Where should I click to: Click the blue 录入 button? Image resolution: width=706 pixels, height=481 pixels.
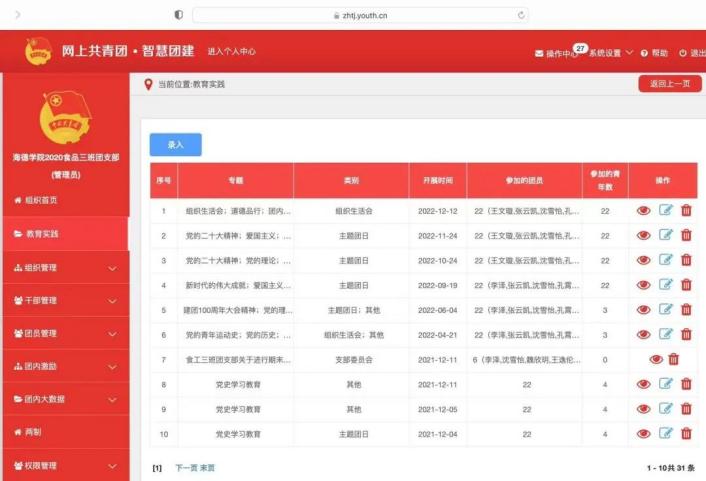(176, 145)
